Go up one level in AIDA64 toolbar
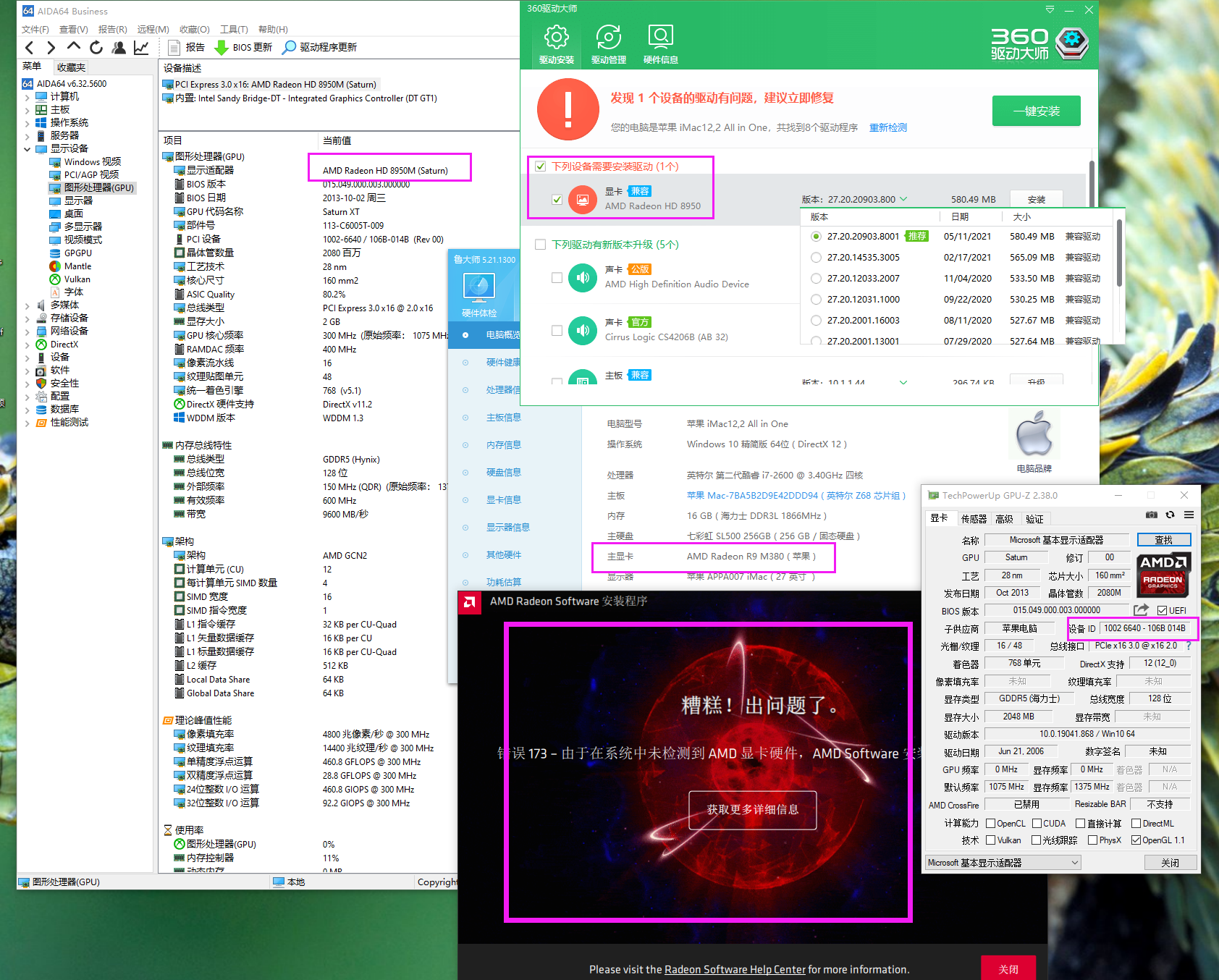This screenshot has width=1219, height=980. pos(73,47)
